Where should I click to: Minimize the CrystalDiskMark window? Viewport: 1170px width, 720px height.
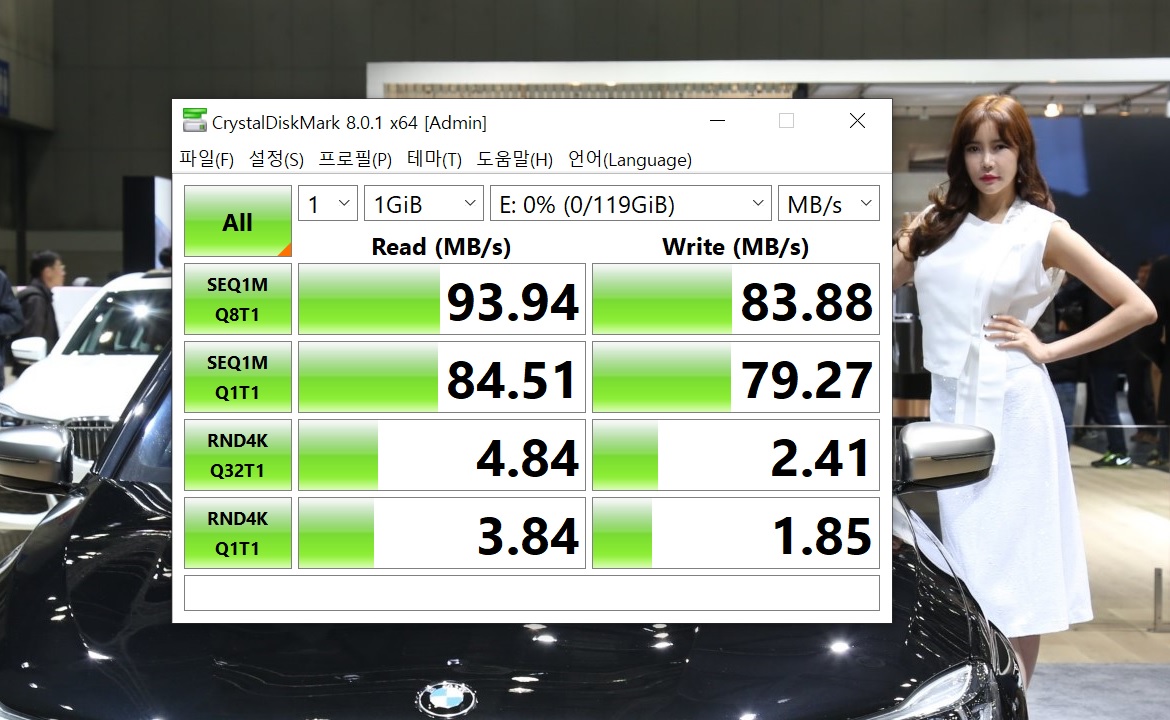click(x=717, y=120)
